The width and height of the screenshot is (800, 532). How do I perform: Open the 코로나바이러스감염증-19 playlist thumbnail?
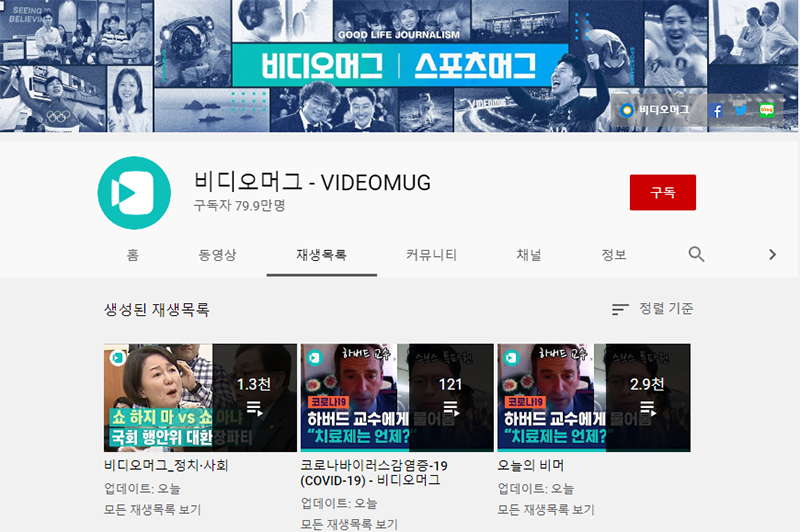397,398
